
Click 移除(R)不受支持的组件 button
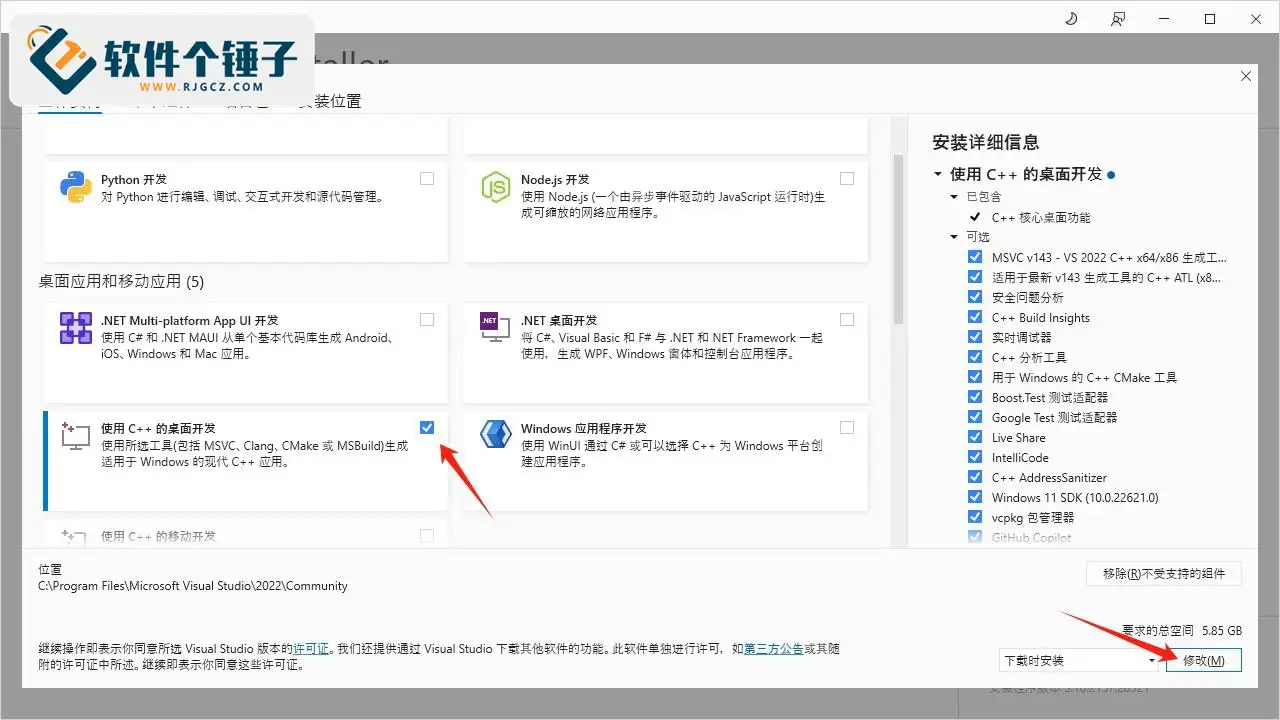(x=1164, y=573)
